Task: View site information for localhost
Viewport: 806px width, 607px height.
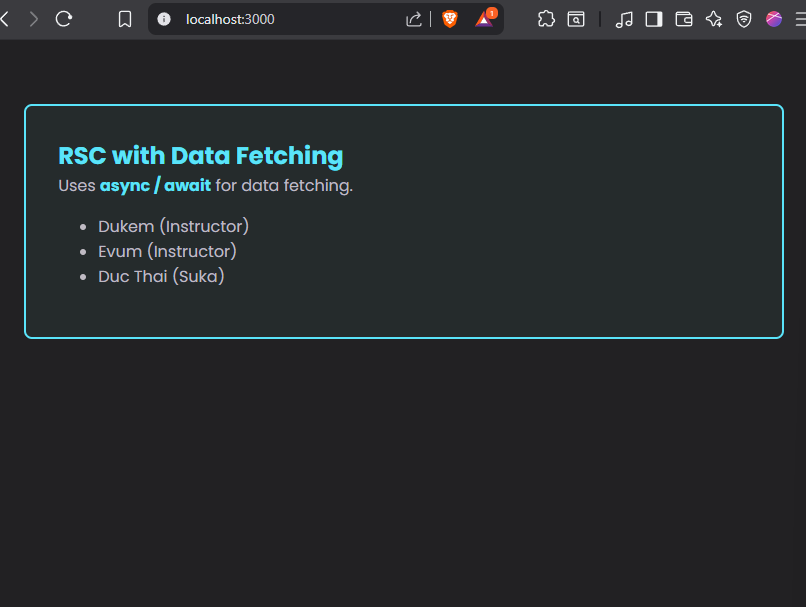Action: (x=165, y=19)
